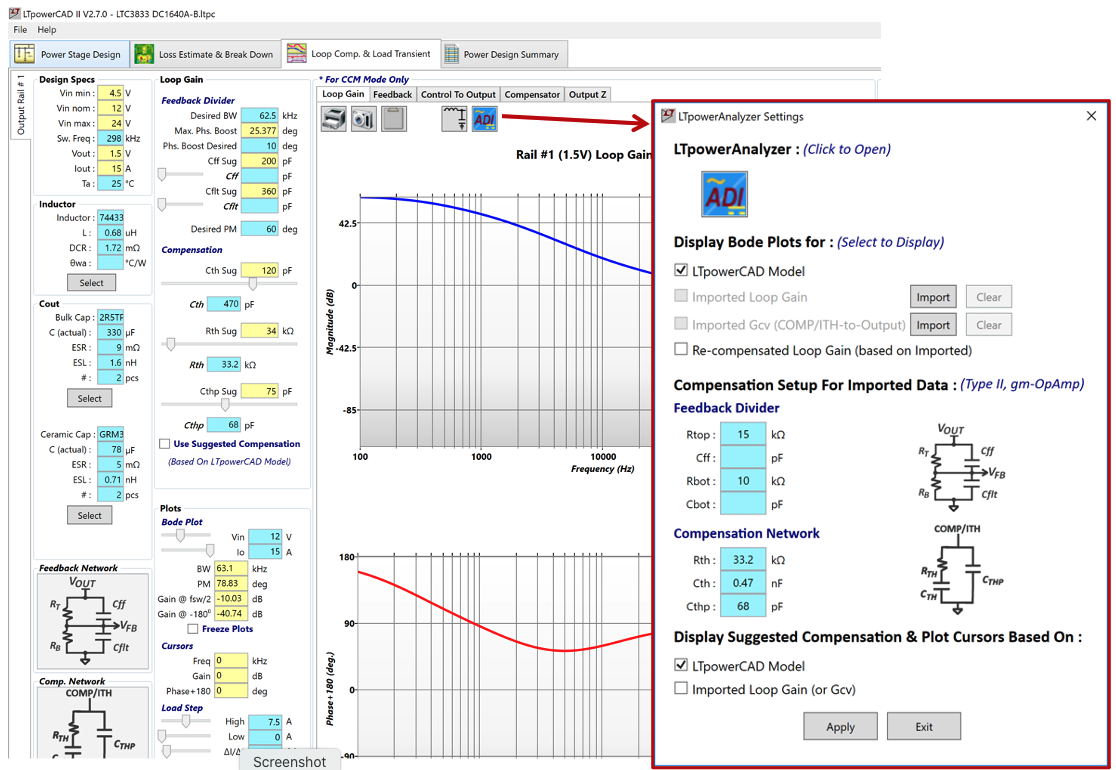Image resolution: width=1116 pixels, height=770 pixels.
Task: Uncheck LTpowerCAD Model under Display Bode Plots
Action: tap(681, 269)
